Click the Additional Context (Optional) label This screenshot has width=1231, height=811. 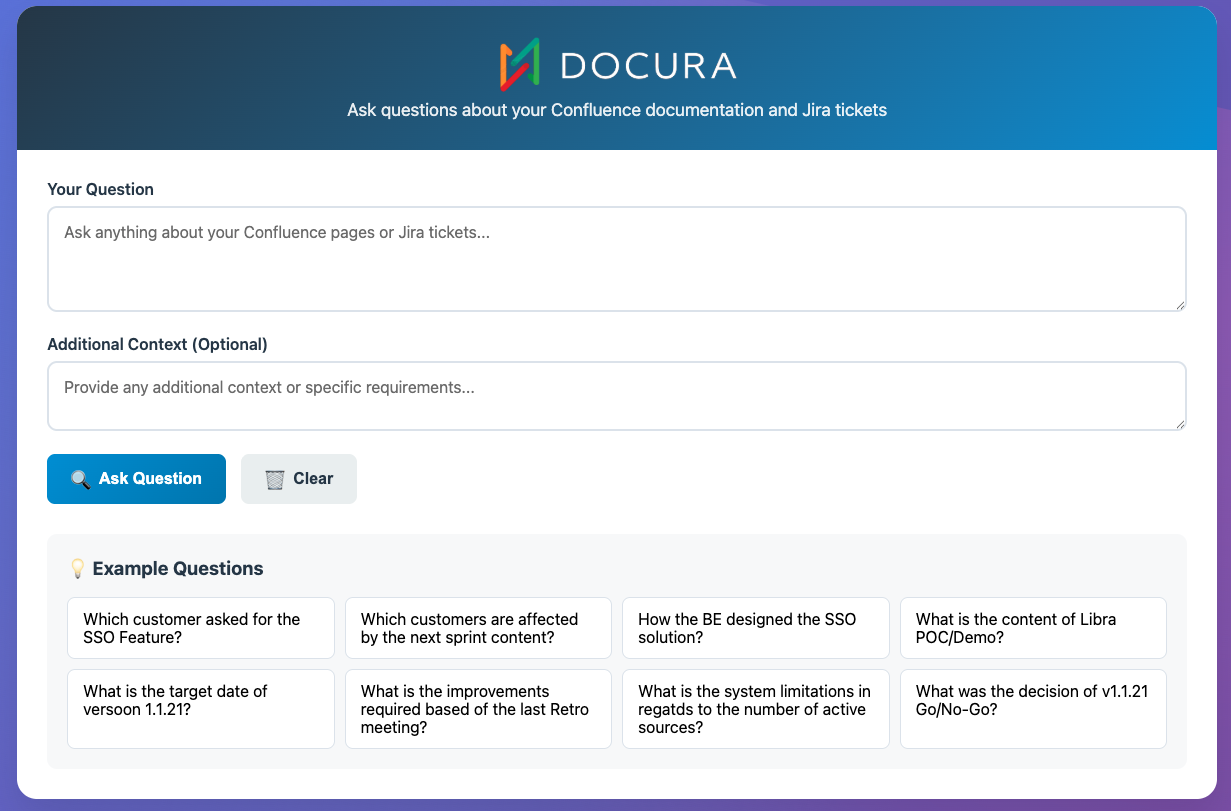157,344
